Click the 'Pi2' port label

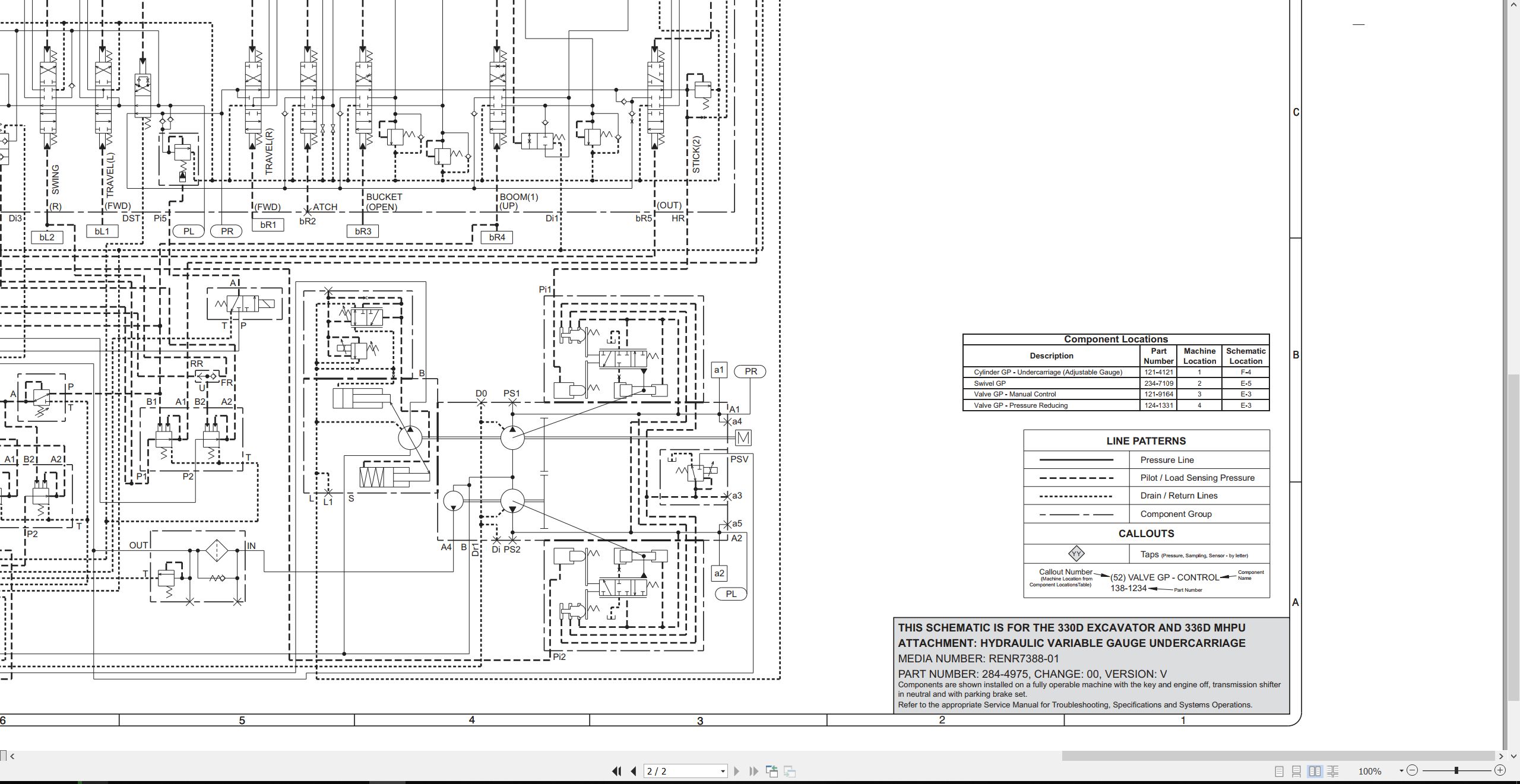(x=559, y=656)
